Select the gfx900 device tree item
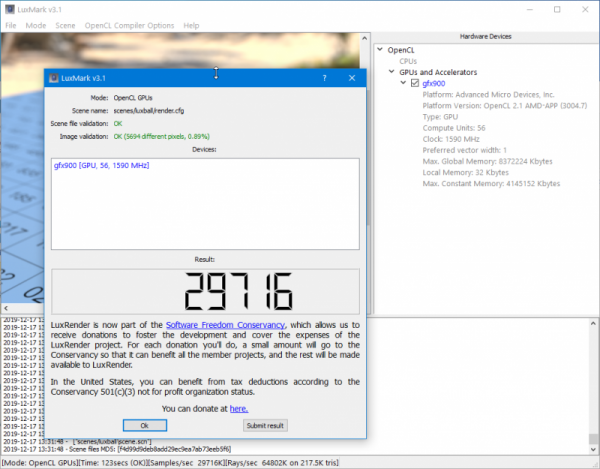The width and height of the screenshot is (600, 469). [x=434, y=83]
